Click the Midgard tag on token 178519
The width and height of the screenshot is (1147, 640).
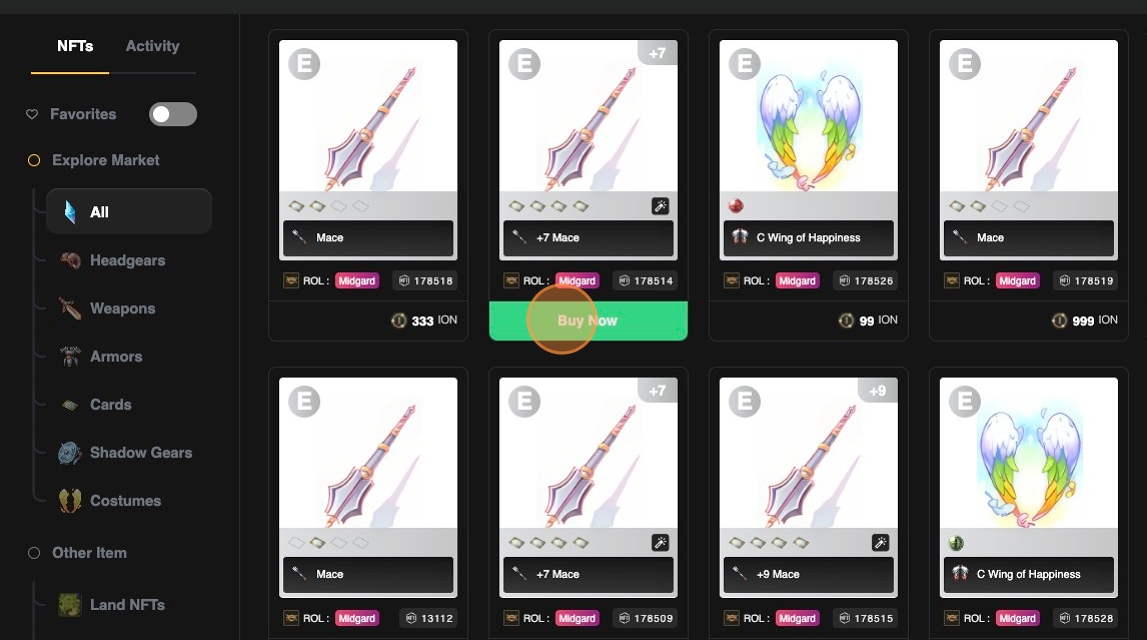[1017, 281]
